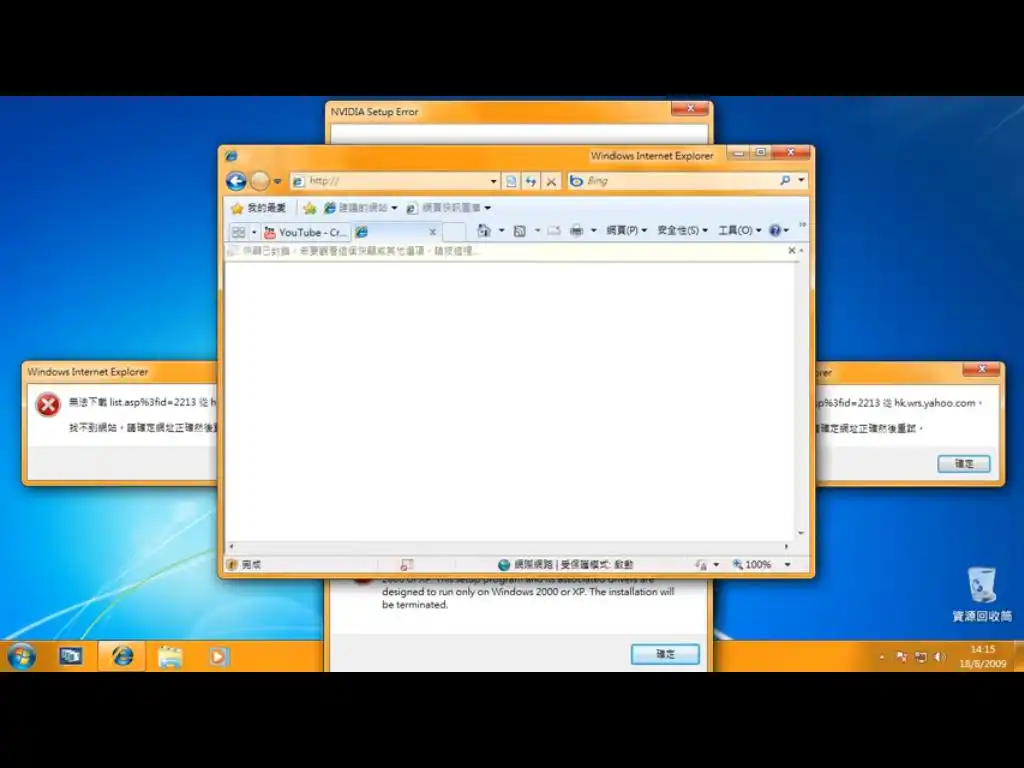Open the Windows Media Player taskbar icon
Image resolution: width=1024 pixels, height=768 pixels.
218,656
